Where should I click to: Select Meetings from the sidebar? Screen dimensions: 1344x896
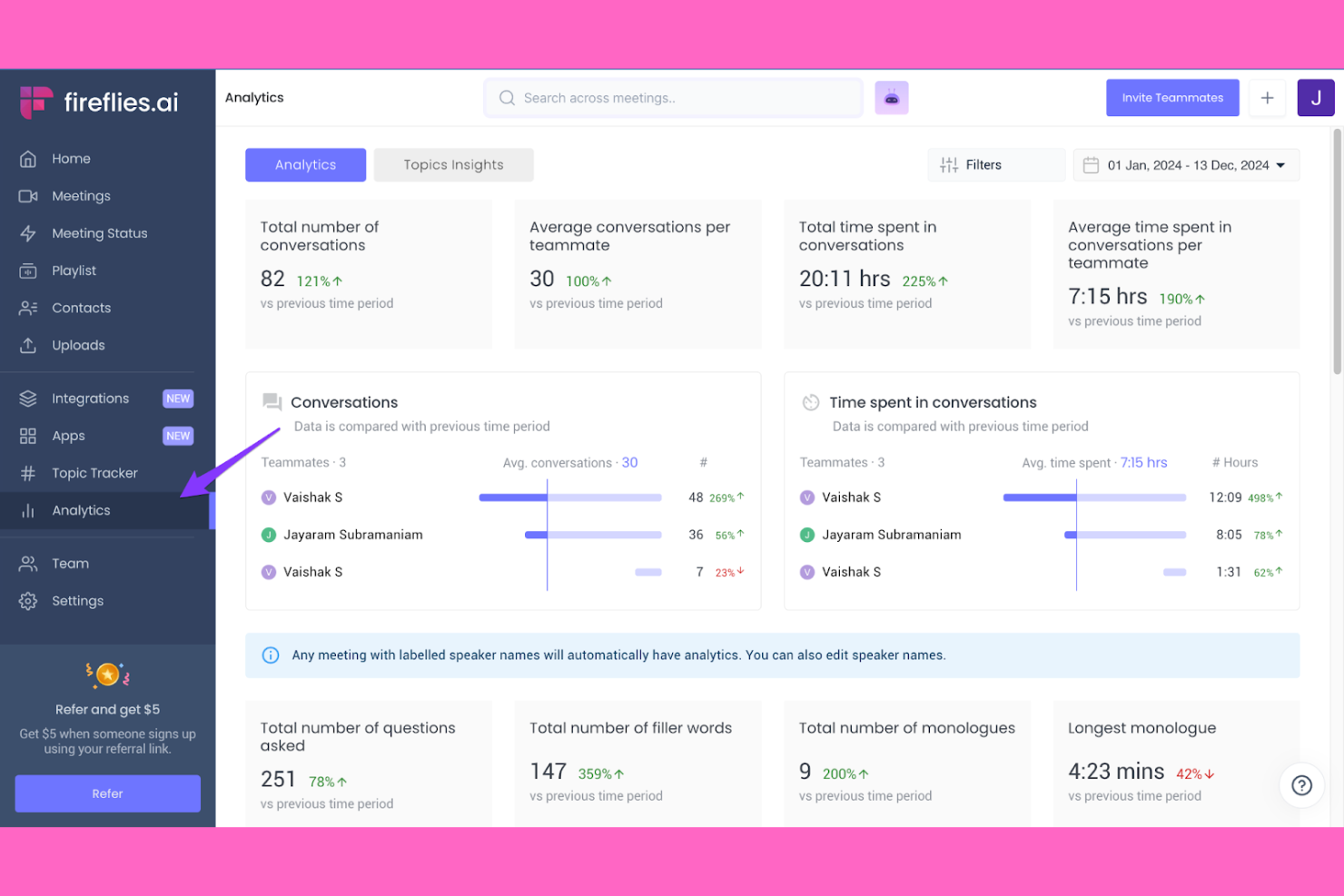coord(81,195)
